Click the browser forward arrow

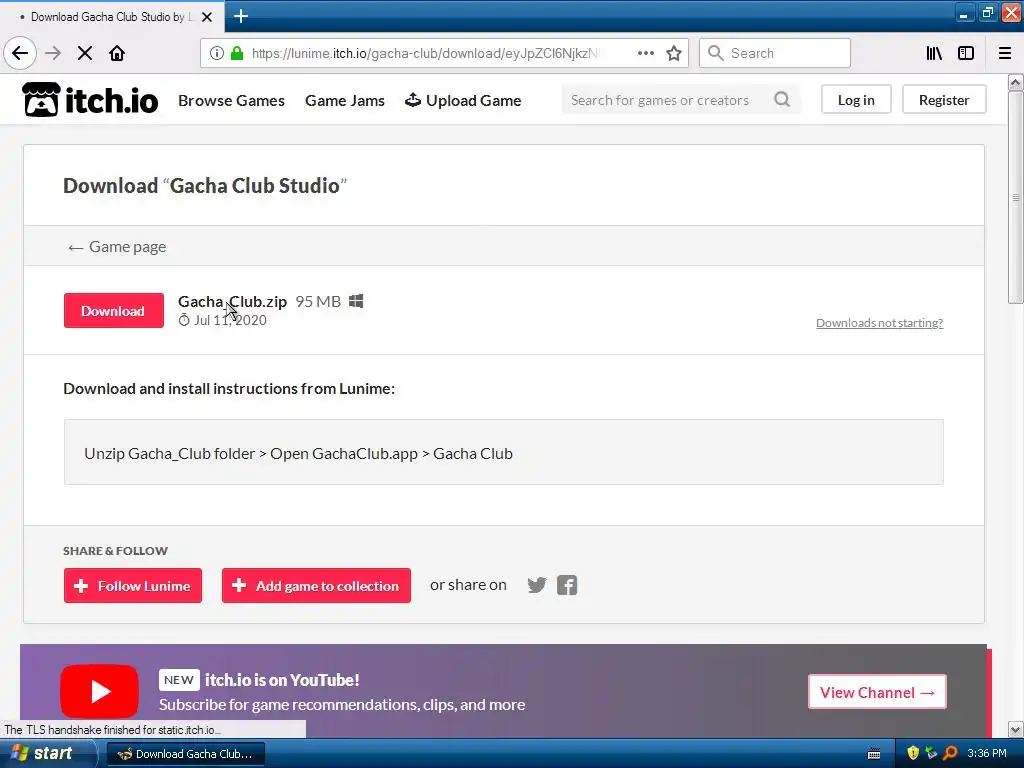(x=53, y=53)
